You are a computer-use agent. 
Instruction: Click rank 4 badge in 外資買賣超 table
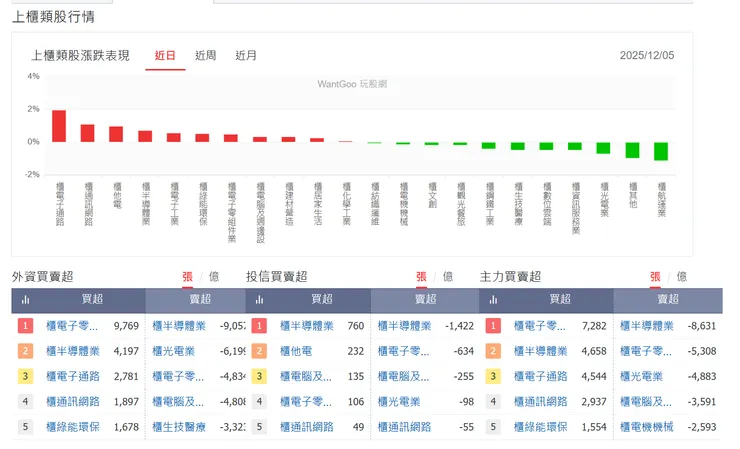tap(25, 401)
